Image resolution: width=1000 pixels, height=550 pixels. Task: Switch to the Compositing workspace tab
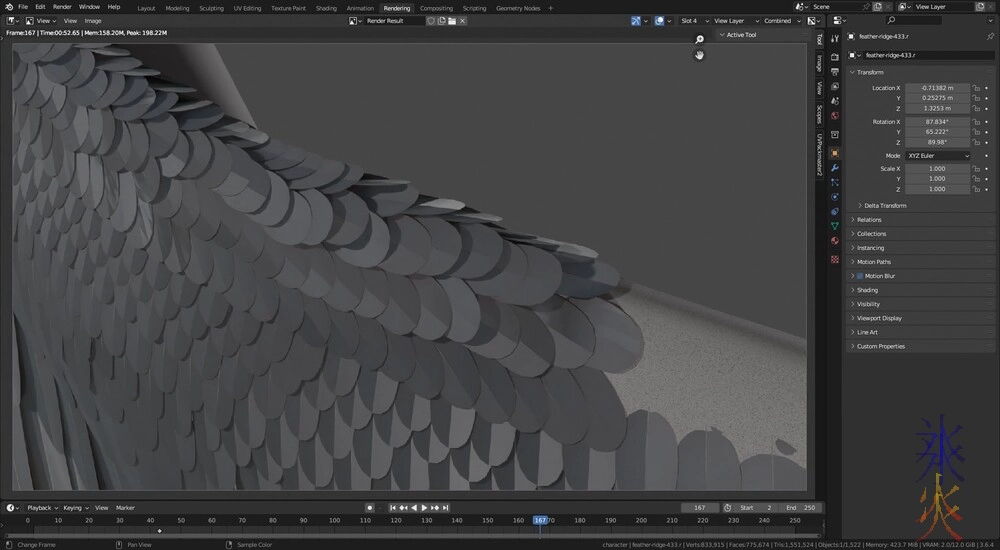(x=436, y=8)
